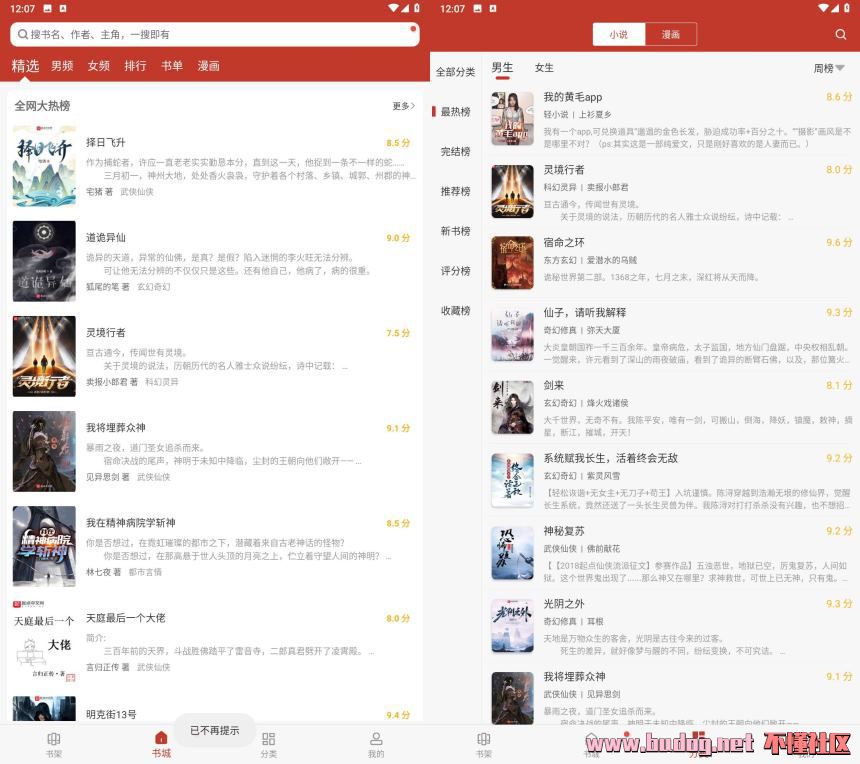Screen dimensions: 860x764
Task: Click the title 剑来
Action: click(553, 386)
